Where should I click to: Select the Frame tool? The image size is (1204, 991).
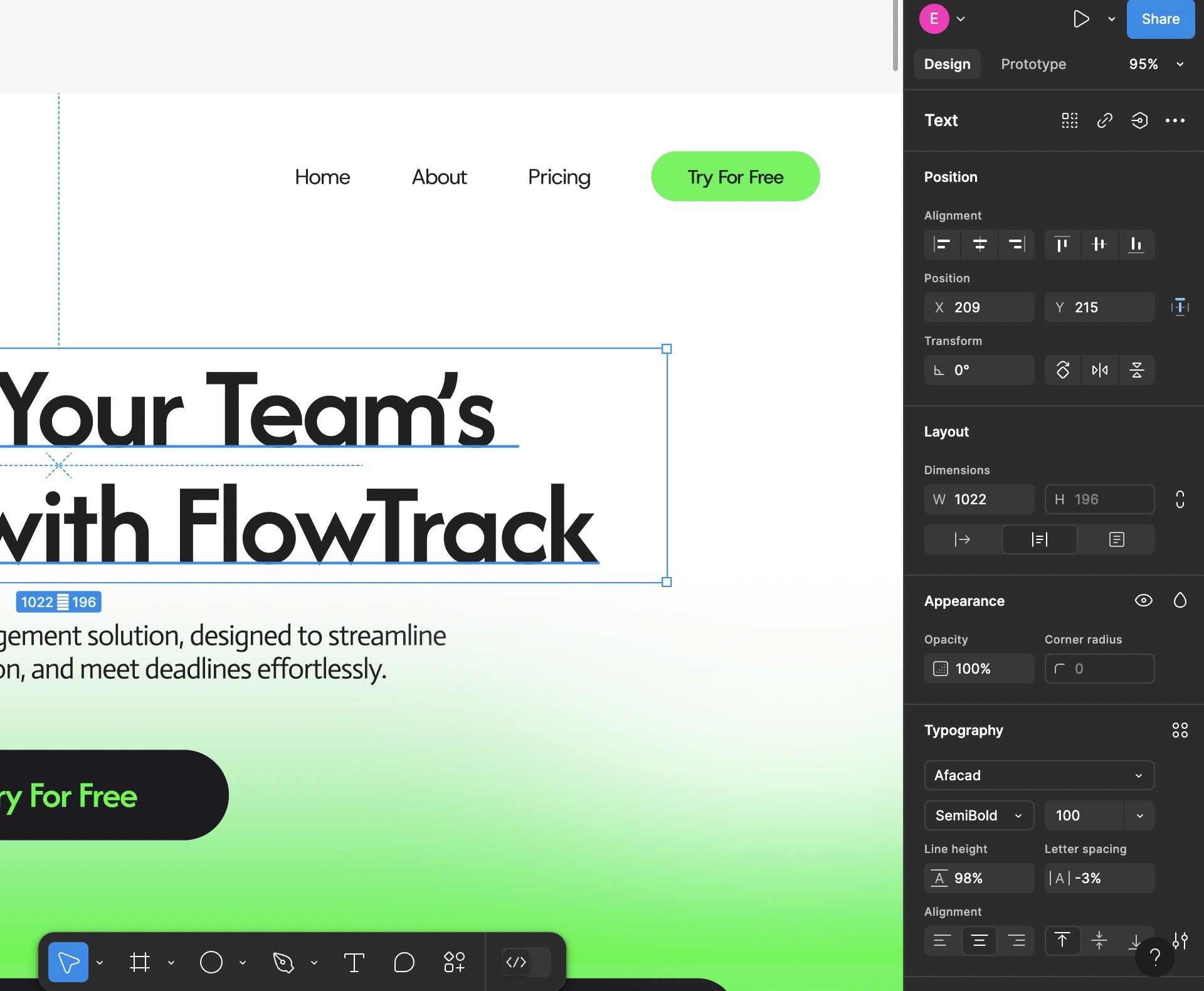click(139, 962)
